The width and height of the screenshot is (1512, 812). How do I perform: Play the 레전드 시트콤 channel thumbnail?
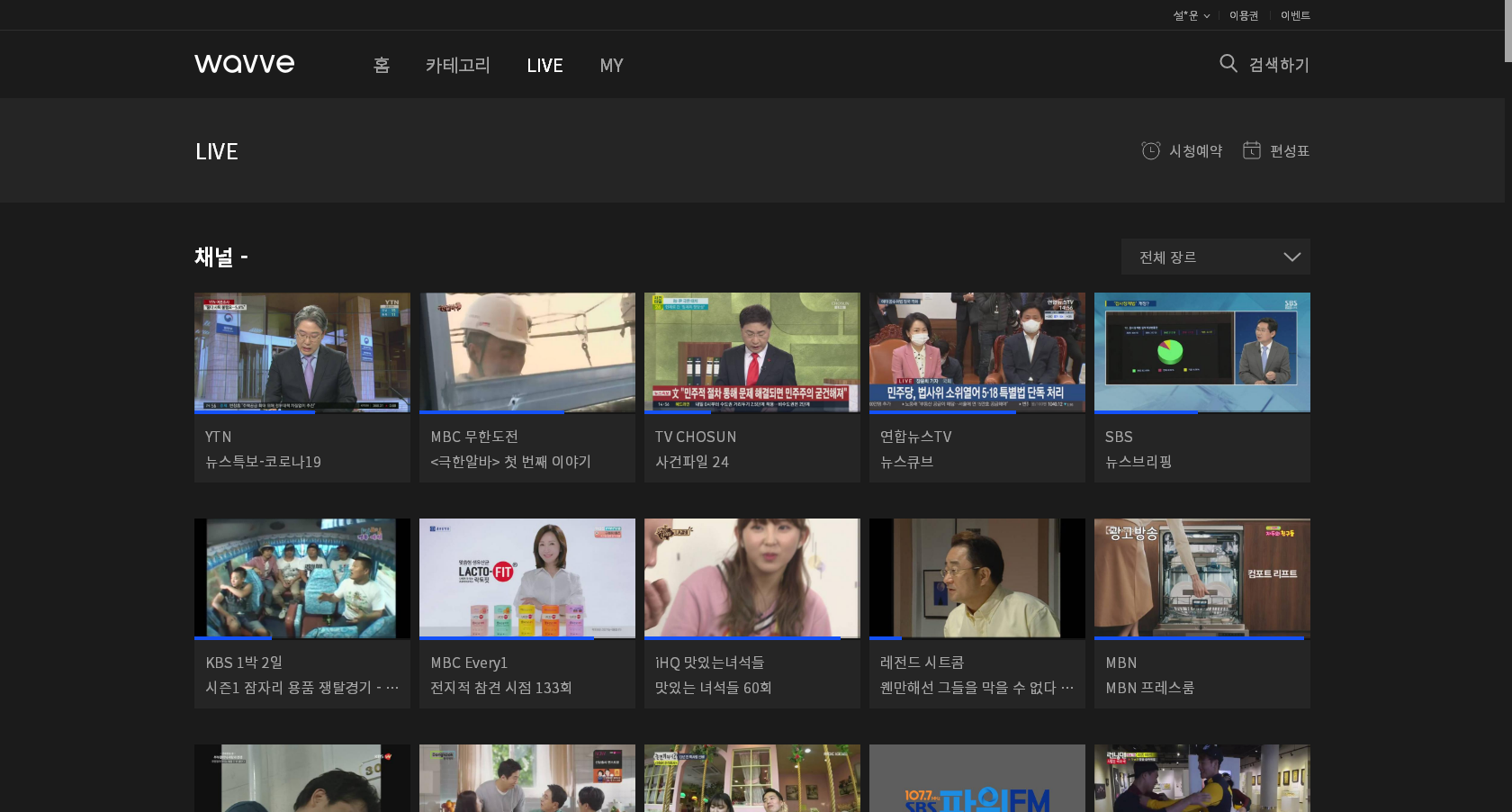tap(977, 578)
